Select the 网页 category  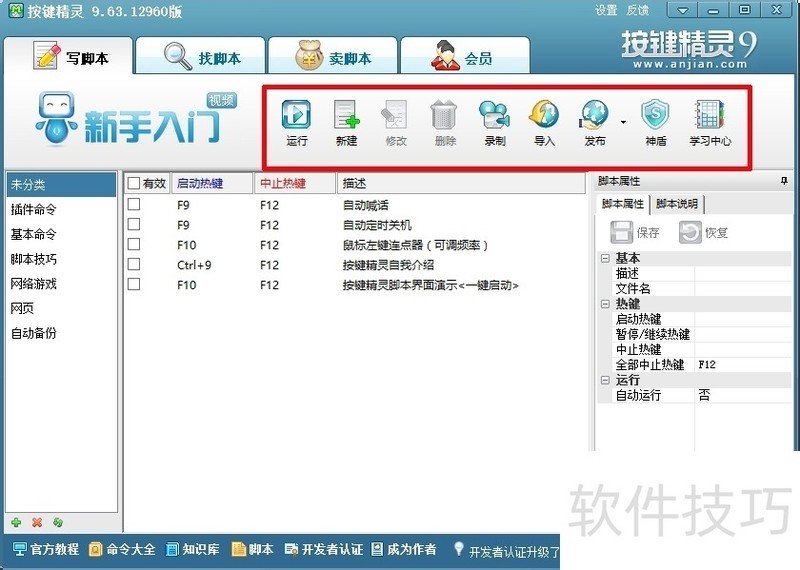(61, 308)
